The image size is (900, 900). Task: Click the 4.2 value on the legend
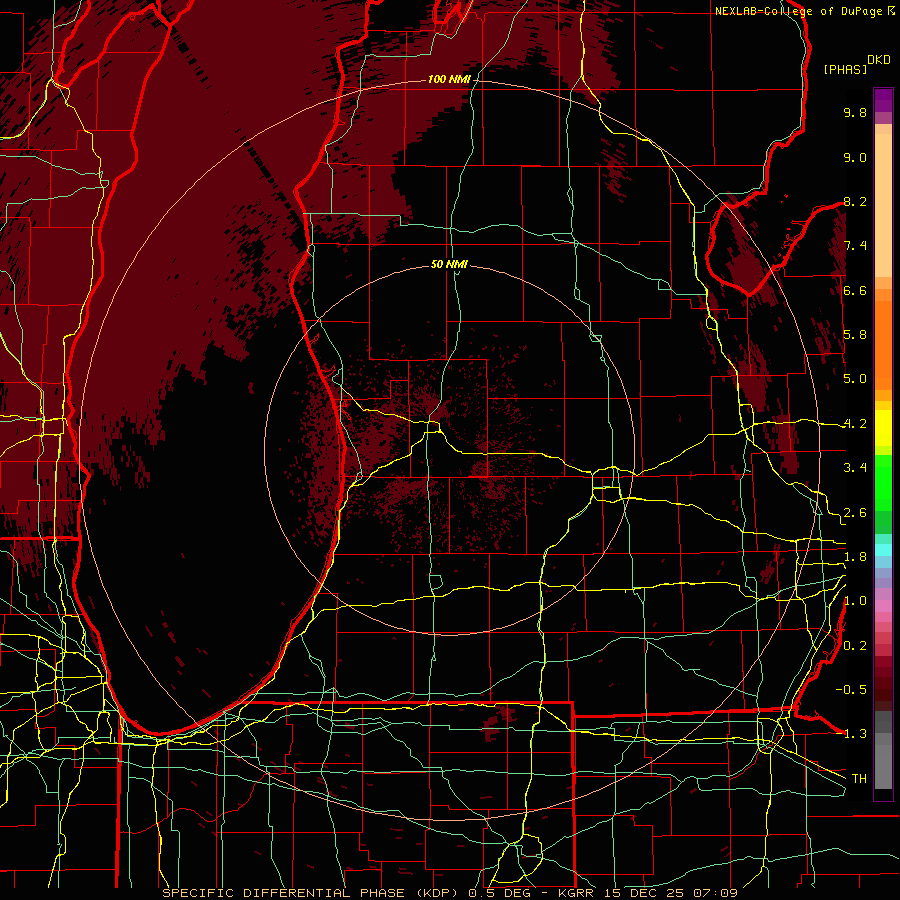pyautogui.click(x=855, y=424)
